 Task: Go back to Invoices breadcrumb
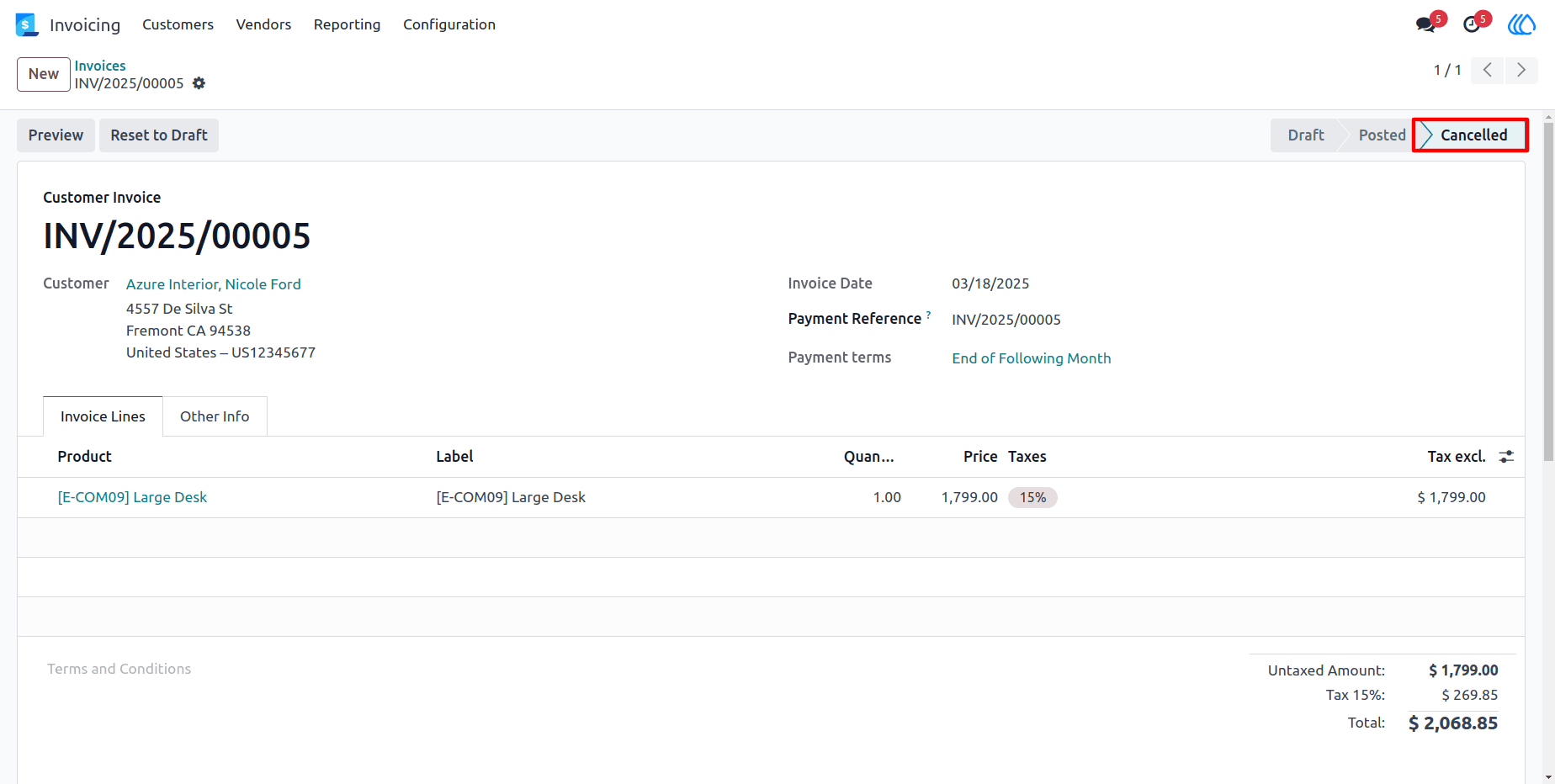[100, 66]
